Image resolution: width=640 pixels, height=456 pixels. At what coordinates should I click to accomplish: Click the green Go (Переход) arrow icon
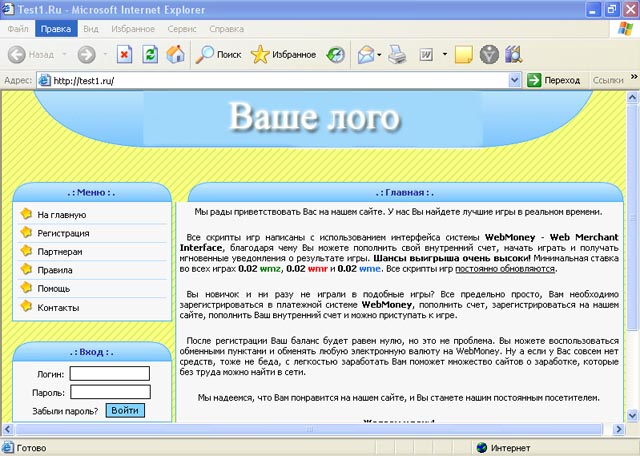pos(533,80)
